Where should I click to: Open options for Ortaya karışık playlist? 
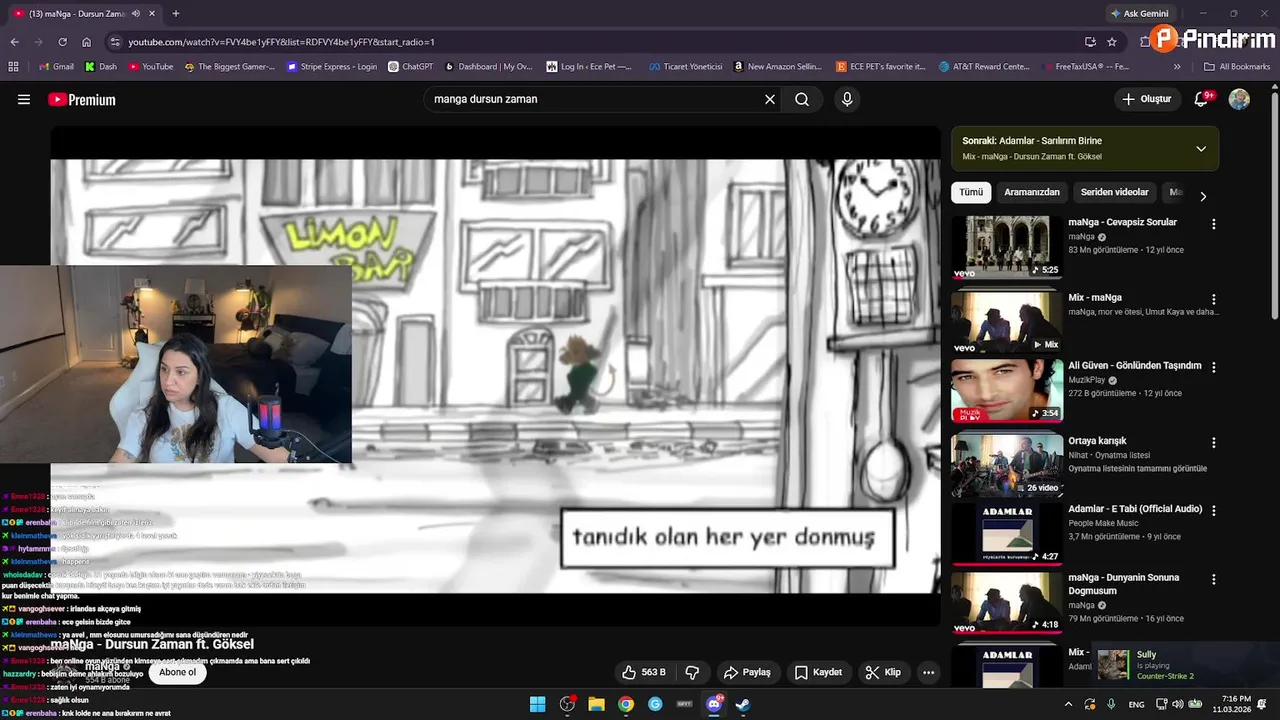1214,442
